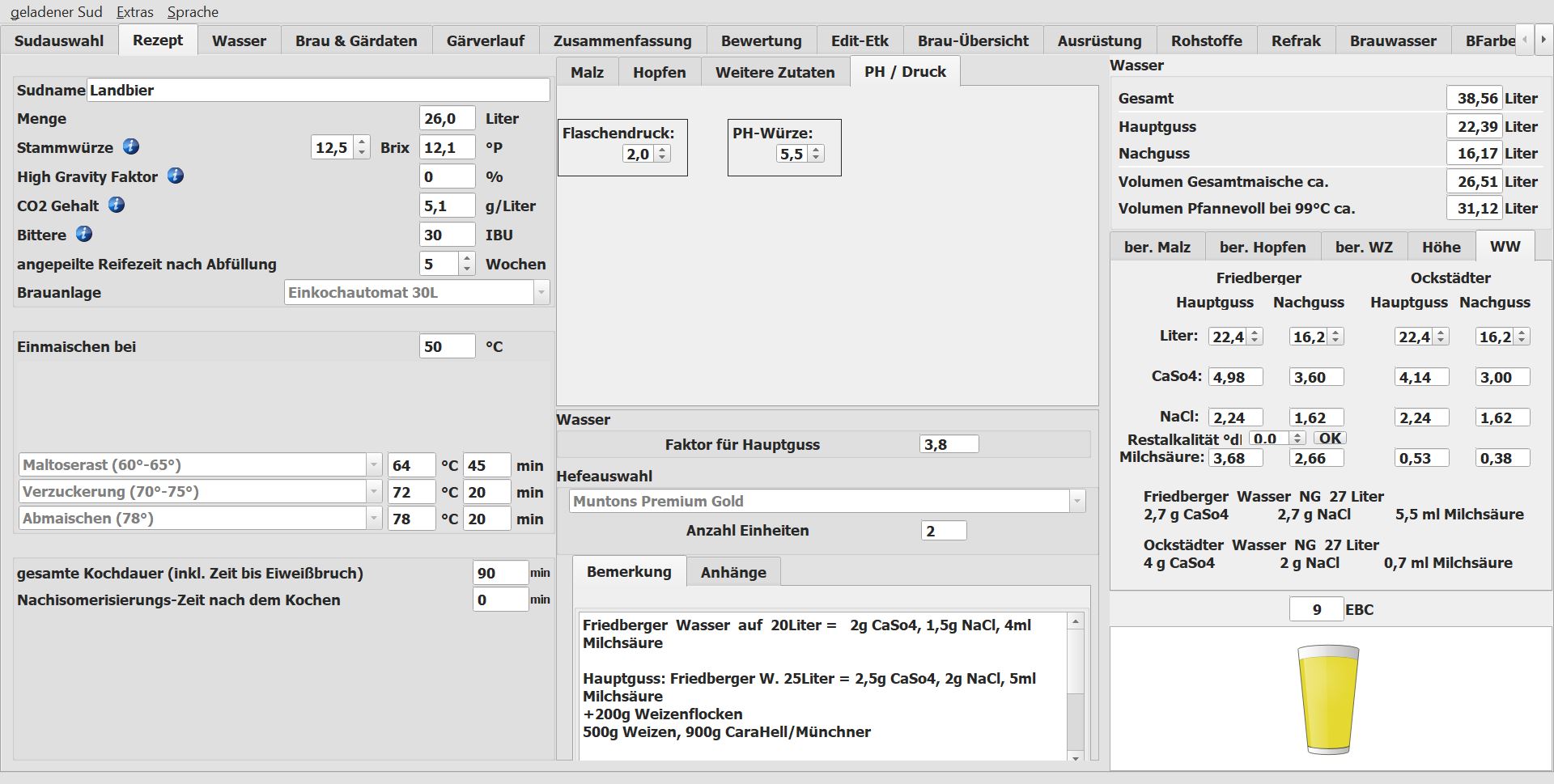The width and height of the screenshot is (1554, 784).
Task: Click the Sudname text field
Action: 317,90
